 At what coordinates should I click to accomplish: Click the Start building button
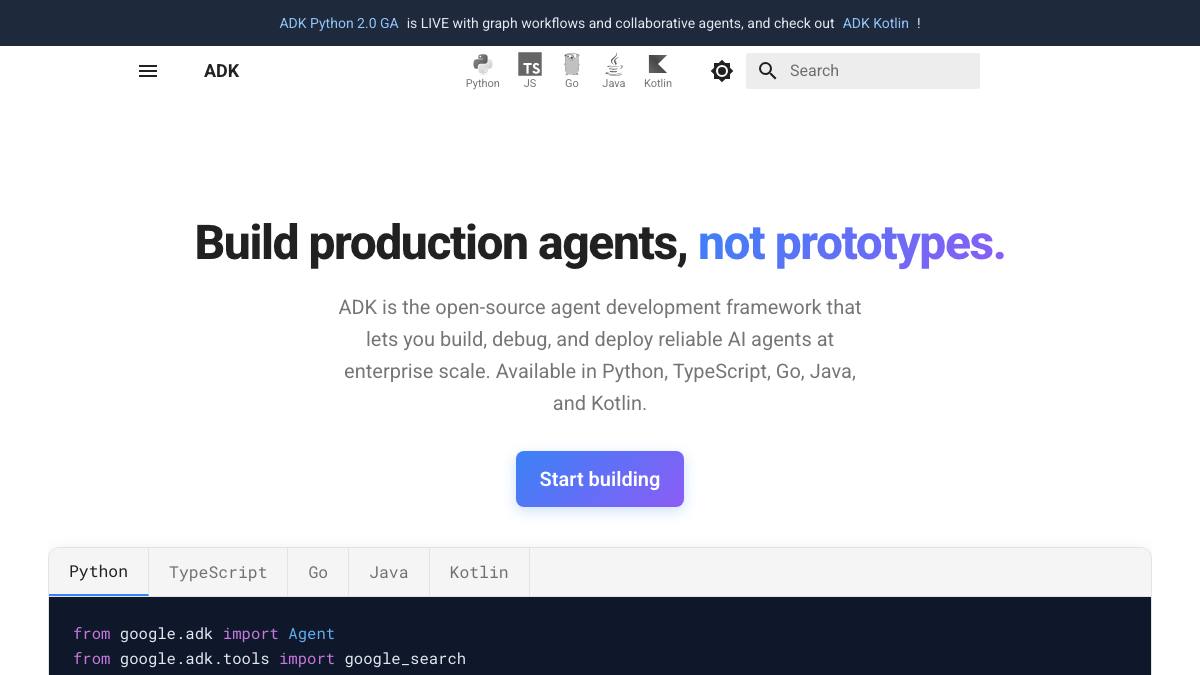[x=600, y=479]
